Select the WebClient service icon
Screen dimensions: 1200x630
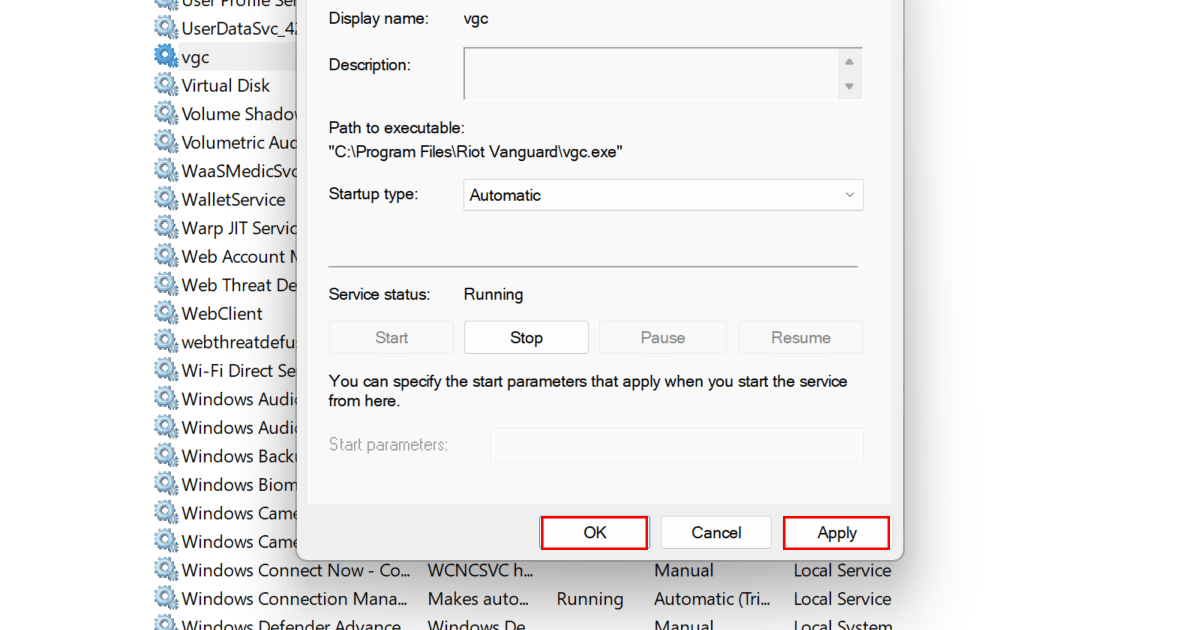pos(166,313)
